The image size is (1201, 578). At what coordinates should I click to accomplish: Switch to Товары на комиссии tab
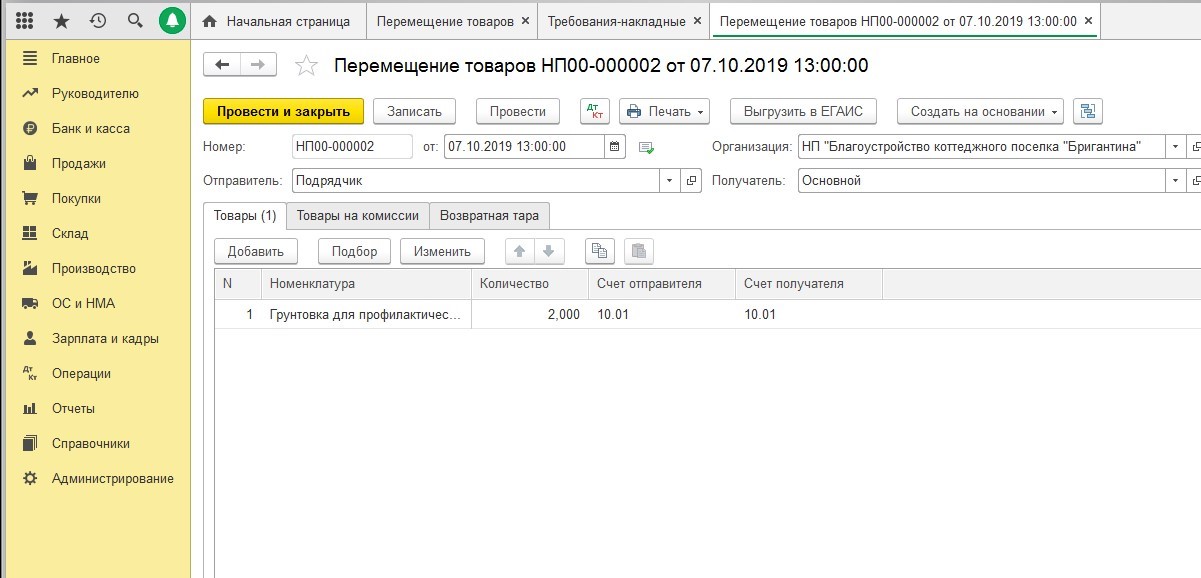tap(358, 216)
